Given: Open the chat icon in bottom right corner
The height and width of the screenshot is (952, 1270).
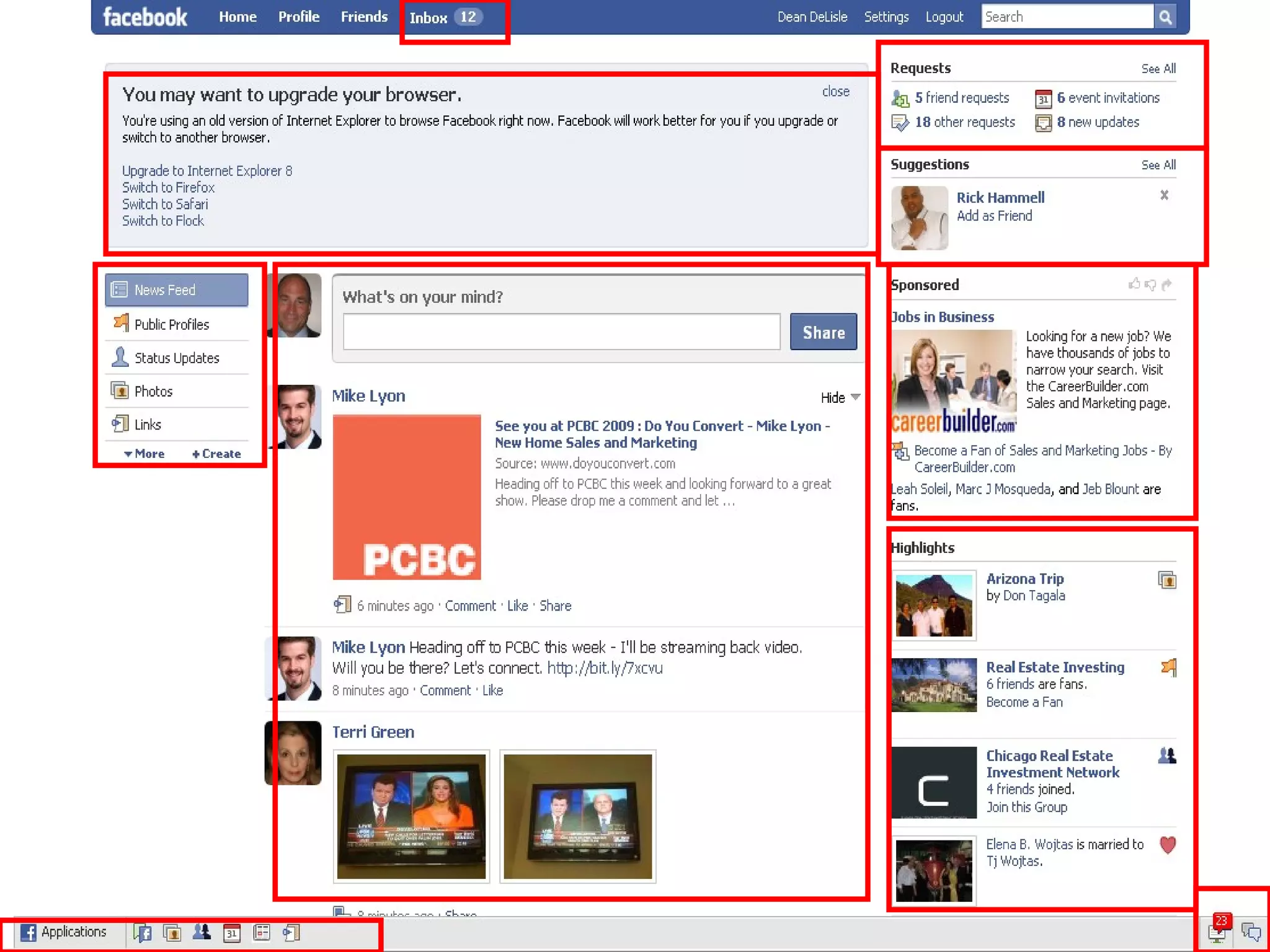Looking at the screenshot, I should point(1250,932).
